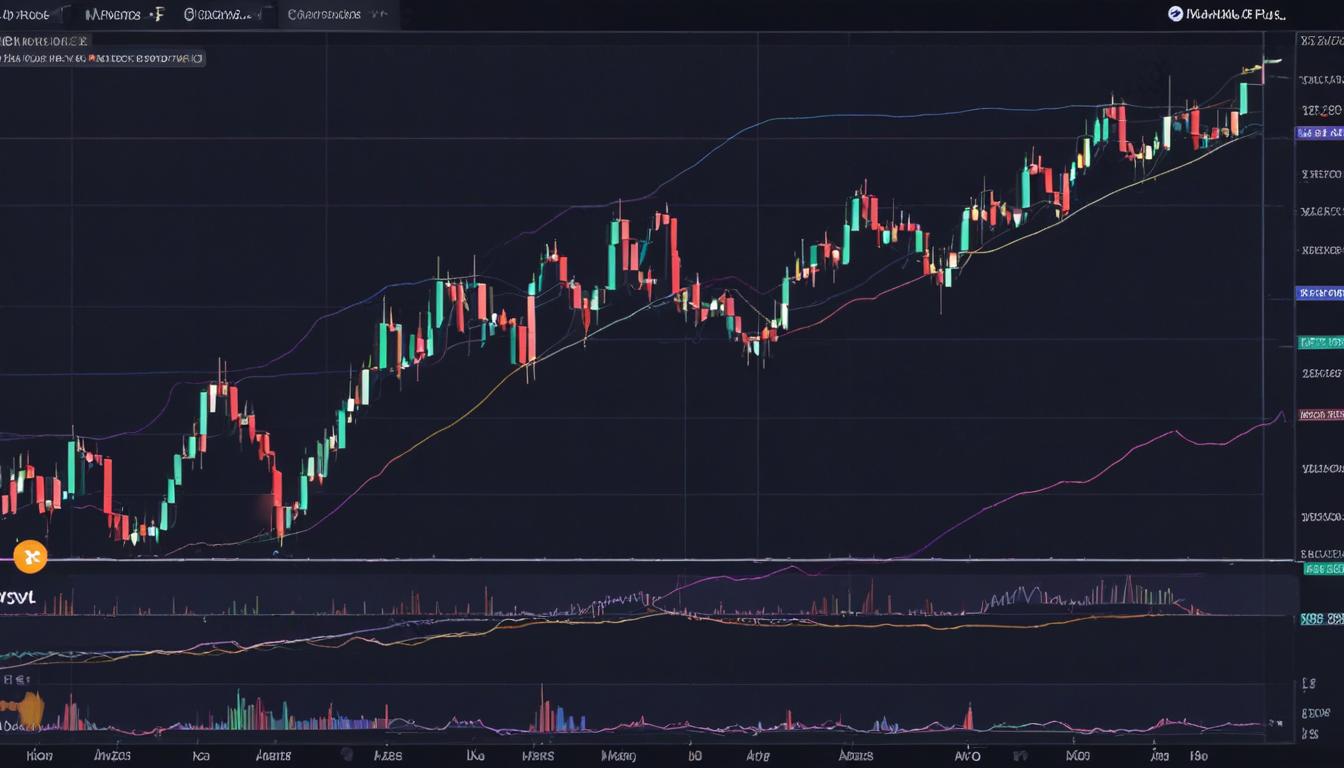Click the teal highlighted price label on right axis
The width and height of the screenshot is (1344, 768).
(x=1318, y=343)
